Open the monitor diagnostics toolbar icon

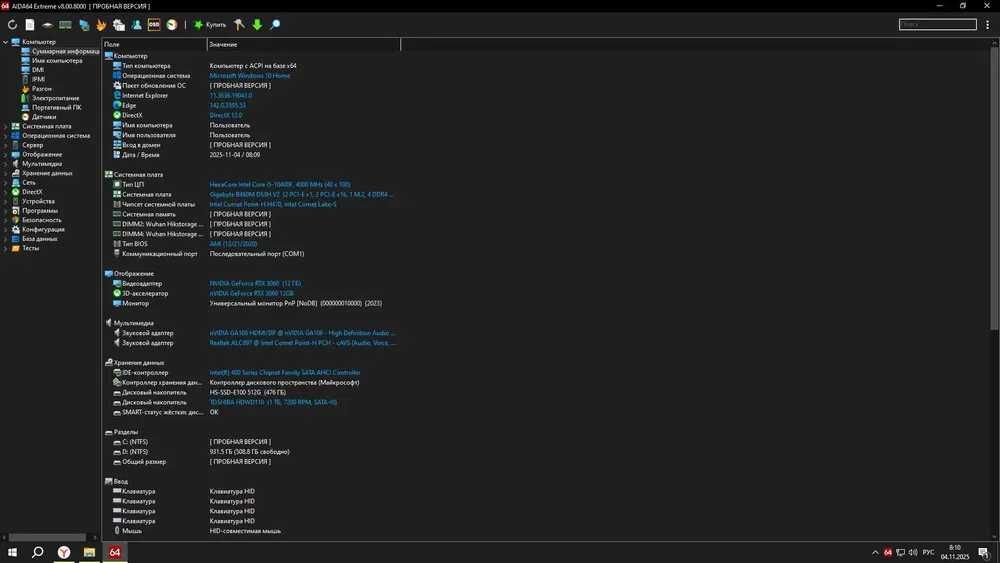click(84, 25)
